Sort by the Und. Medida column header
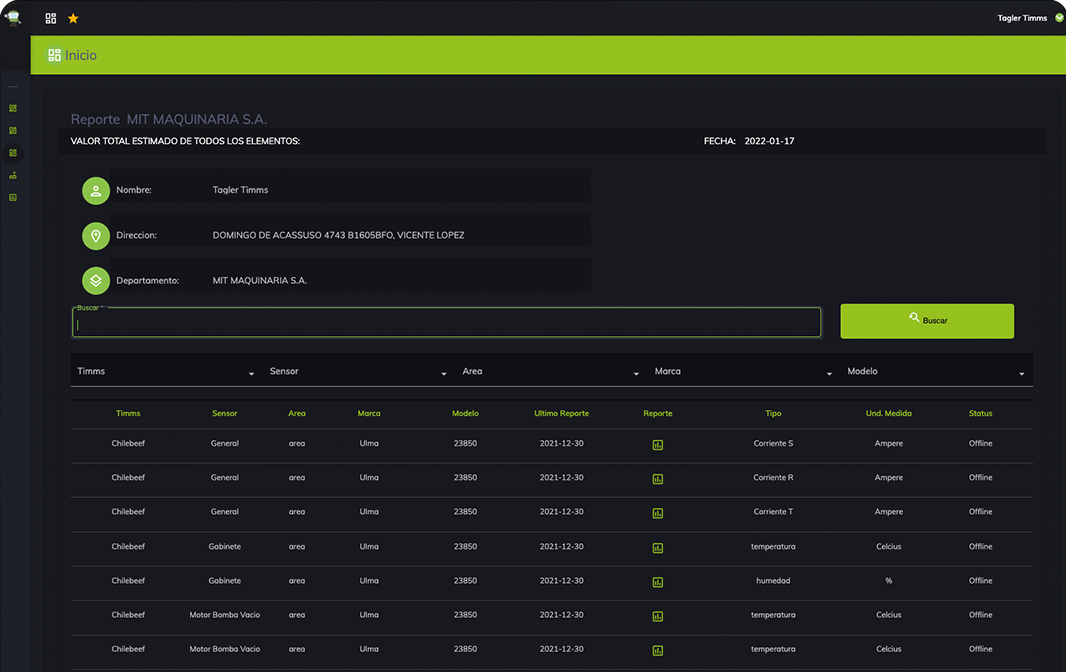 coord(889,414)
